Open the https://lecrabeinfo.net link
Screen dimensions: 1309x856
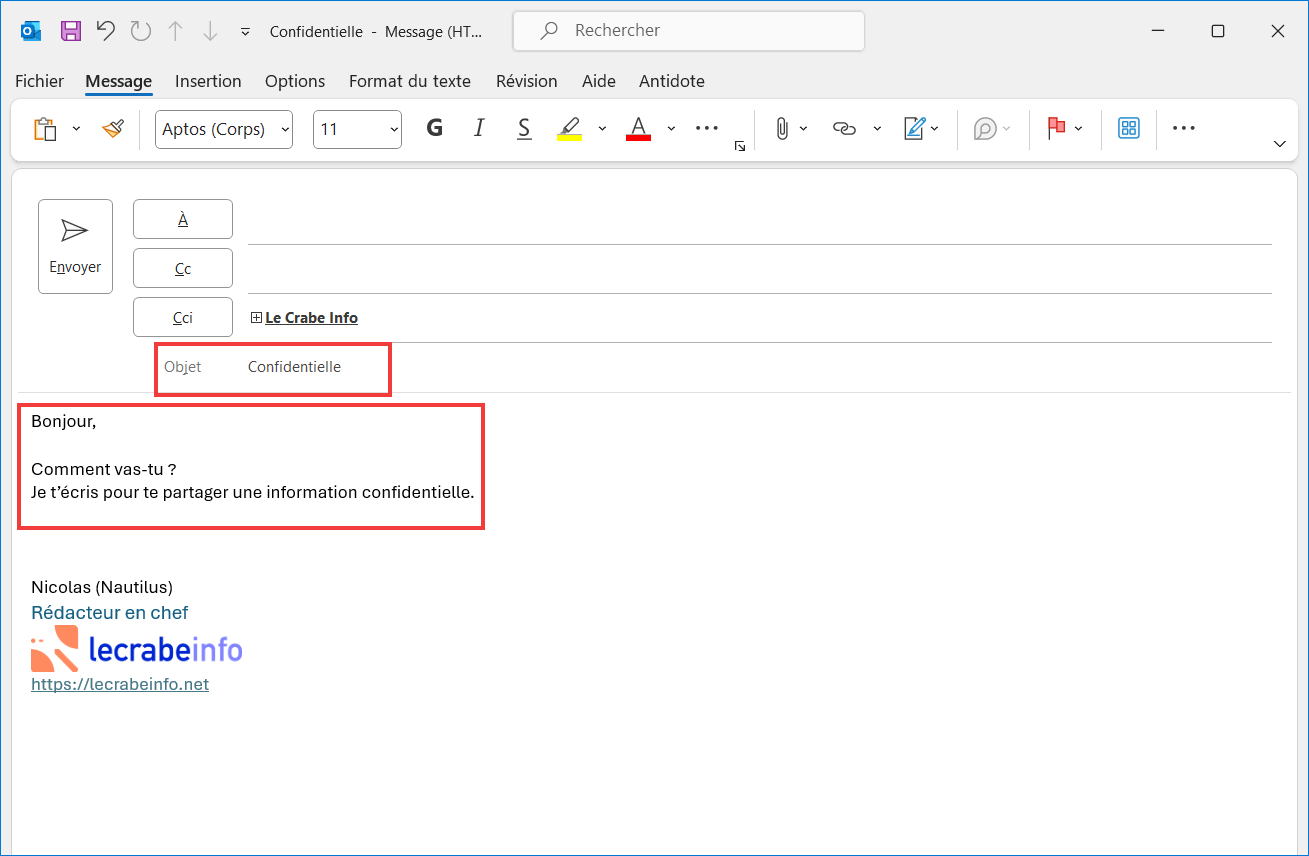tap(120, 684)
